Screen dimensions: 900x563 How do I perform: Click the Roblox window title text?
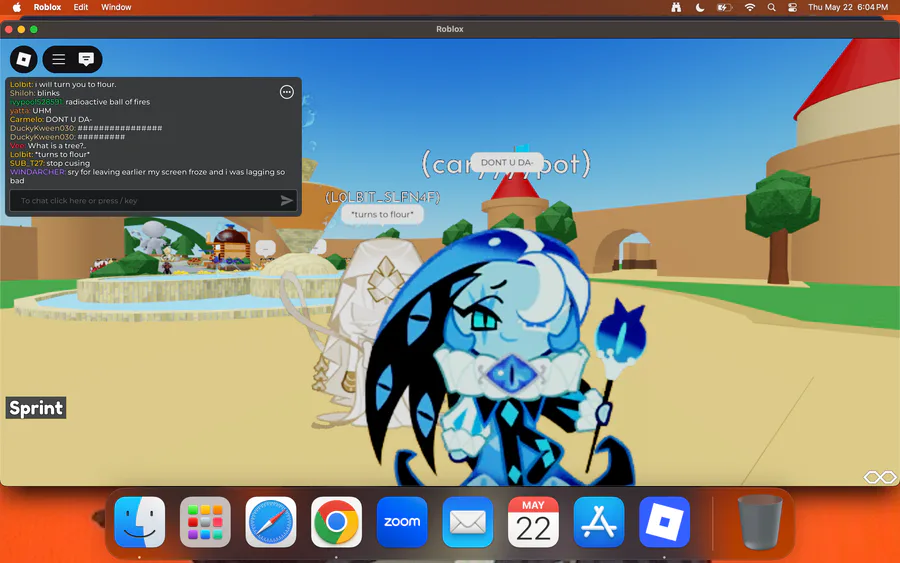click(x=449, y=29)
